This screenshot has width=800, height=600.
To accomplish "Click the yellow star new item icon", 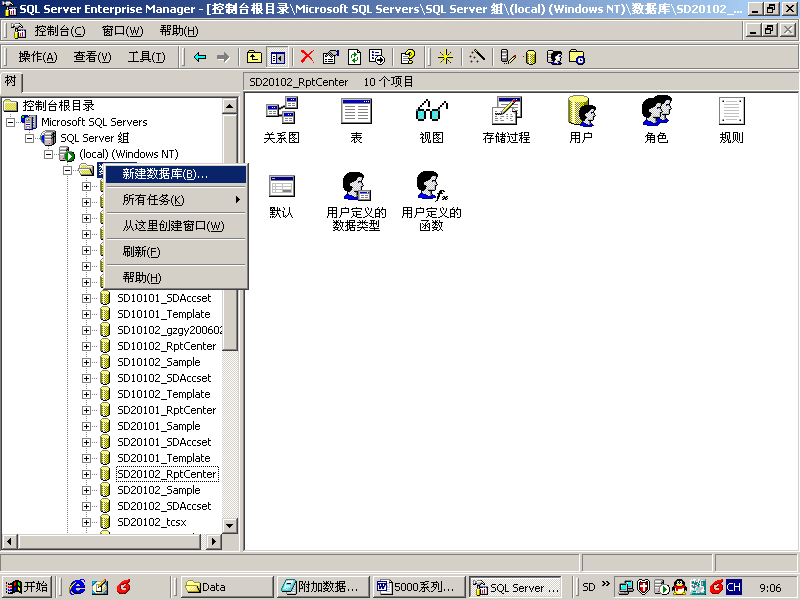I will [445, 57].
